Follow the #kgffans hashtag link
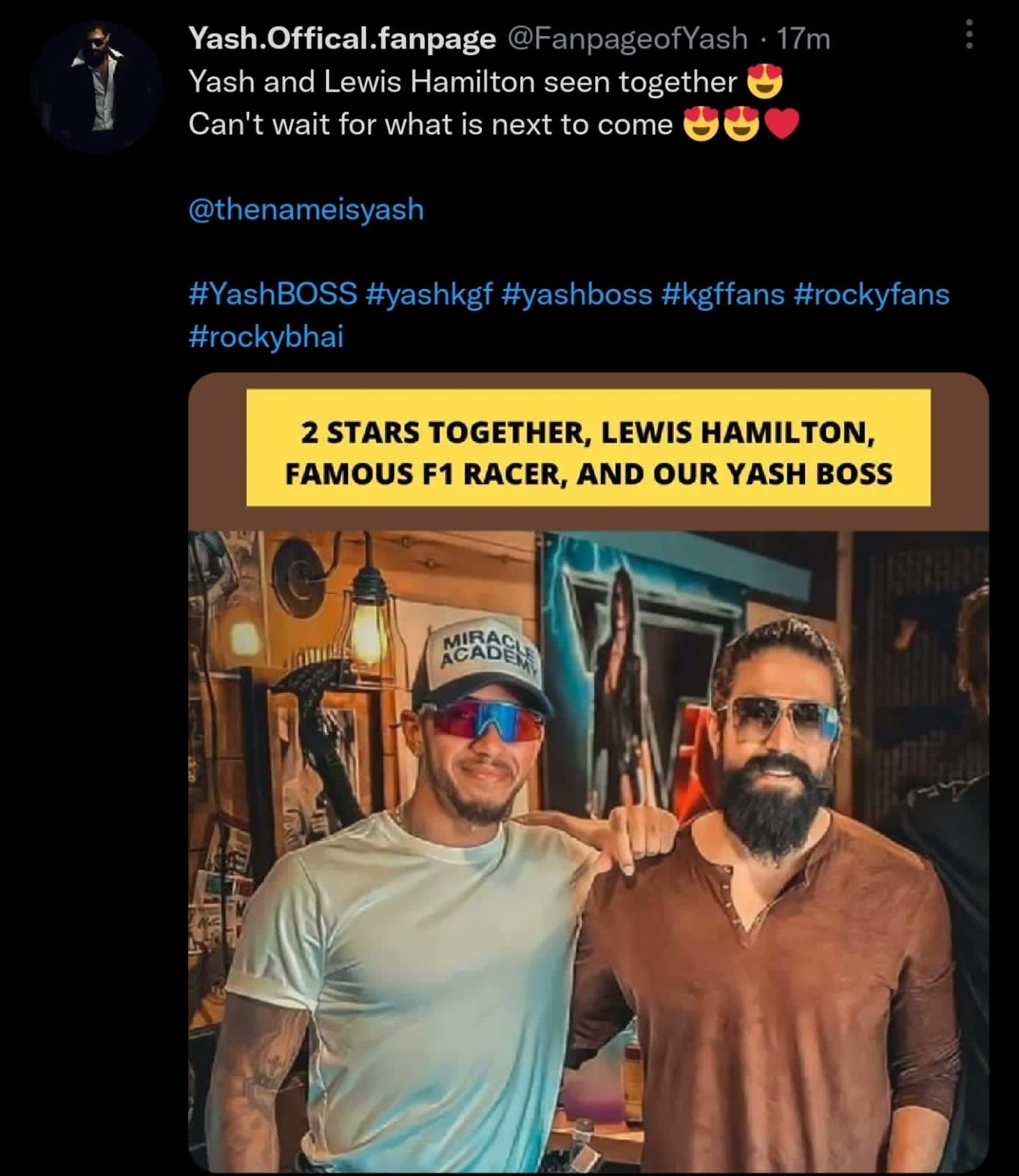The width and height of the screenshot is (1019, 1176). coord(723,294)
